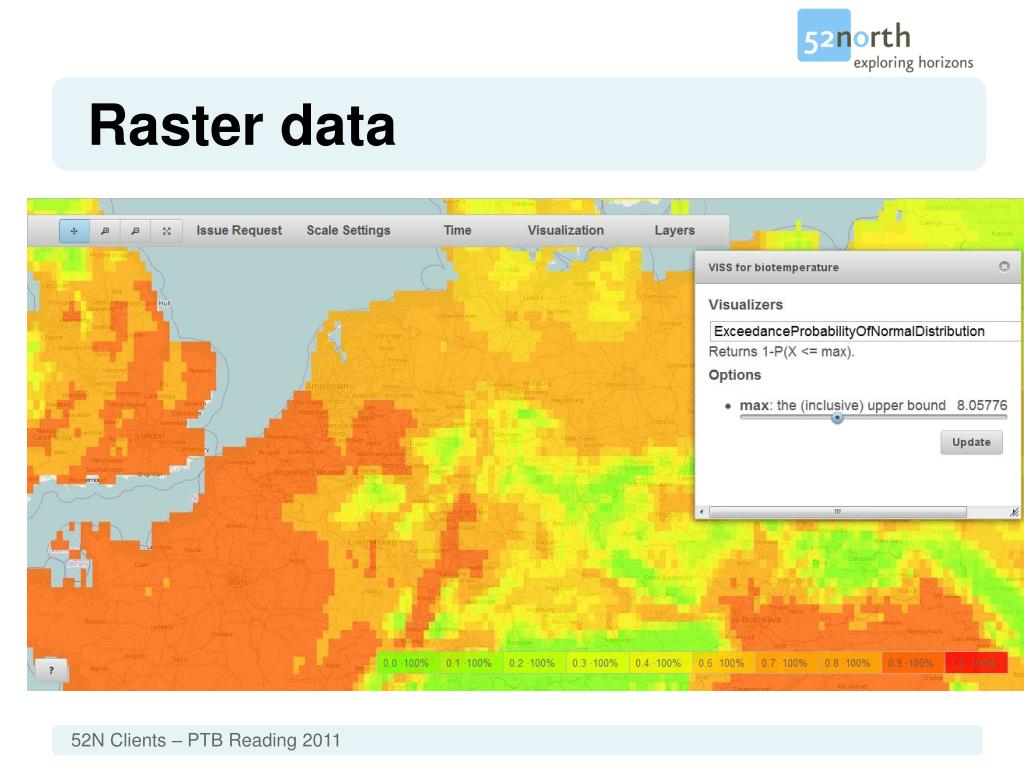This screenshot has height=768, width=1024.
Task: Open the Scale Settings menu
Action: pyautogui.click(x=348, y=231)
